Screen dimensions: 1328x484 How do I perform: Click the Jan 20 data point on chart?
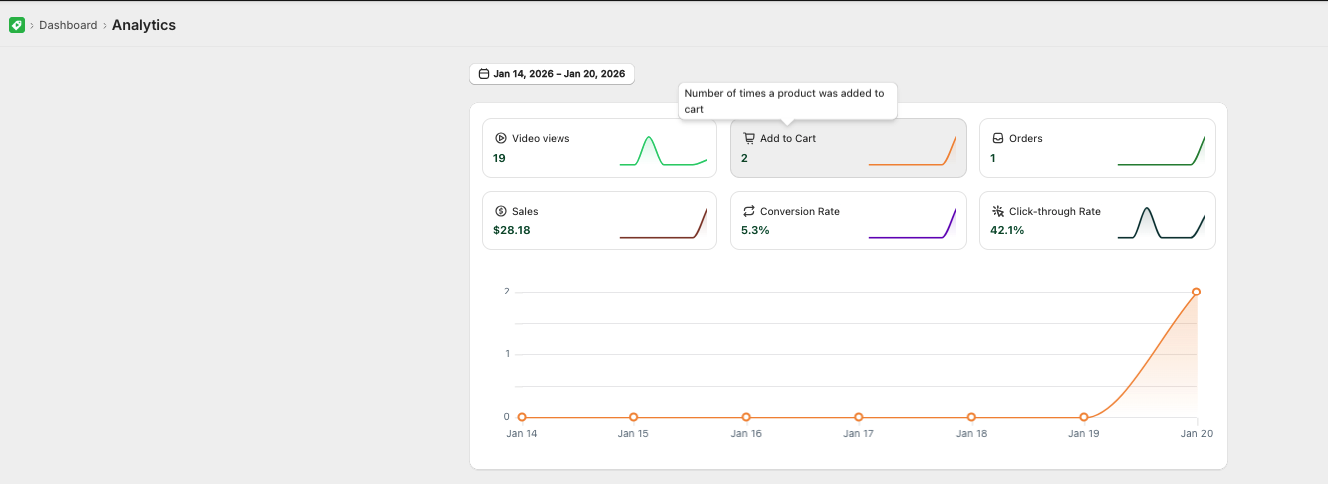click(1196, 292)
